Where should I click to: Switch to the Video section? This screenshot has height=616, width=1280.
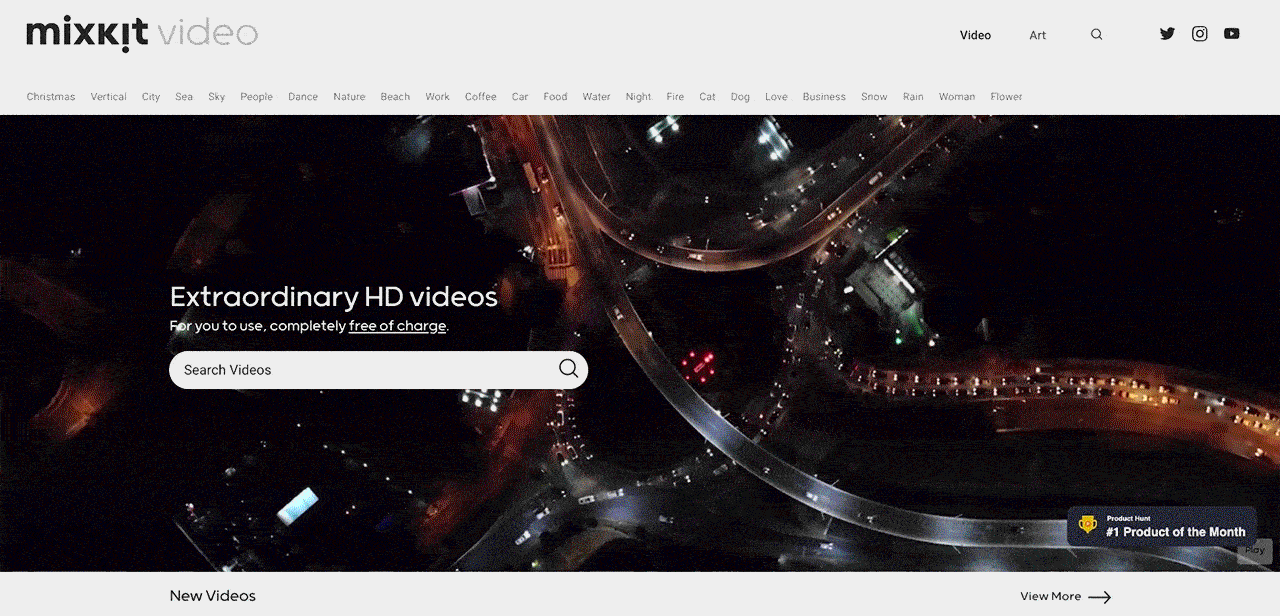click(x=975, y=35)
